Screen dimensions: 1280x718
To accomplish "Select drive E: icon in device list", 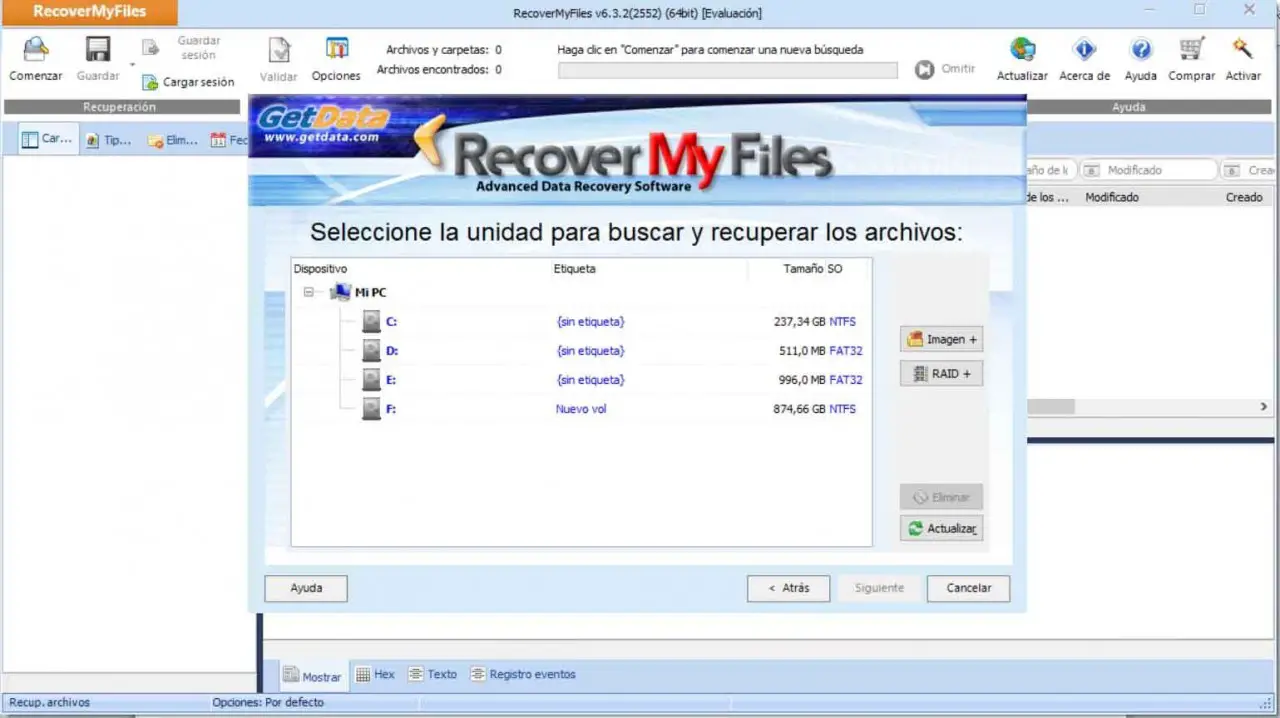I will coord(371,379).
